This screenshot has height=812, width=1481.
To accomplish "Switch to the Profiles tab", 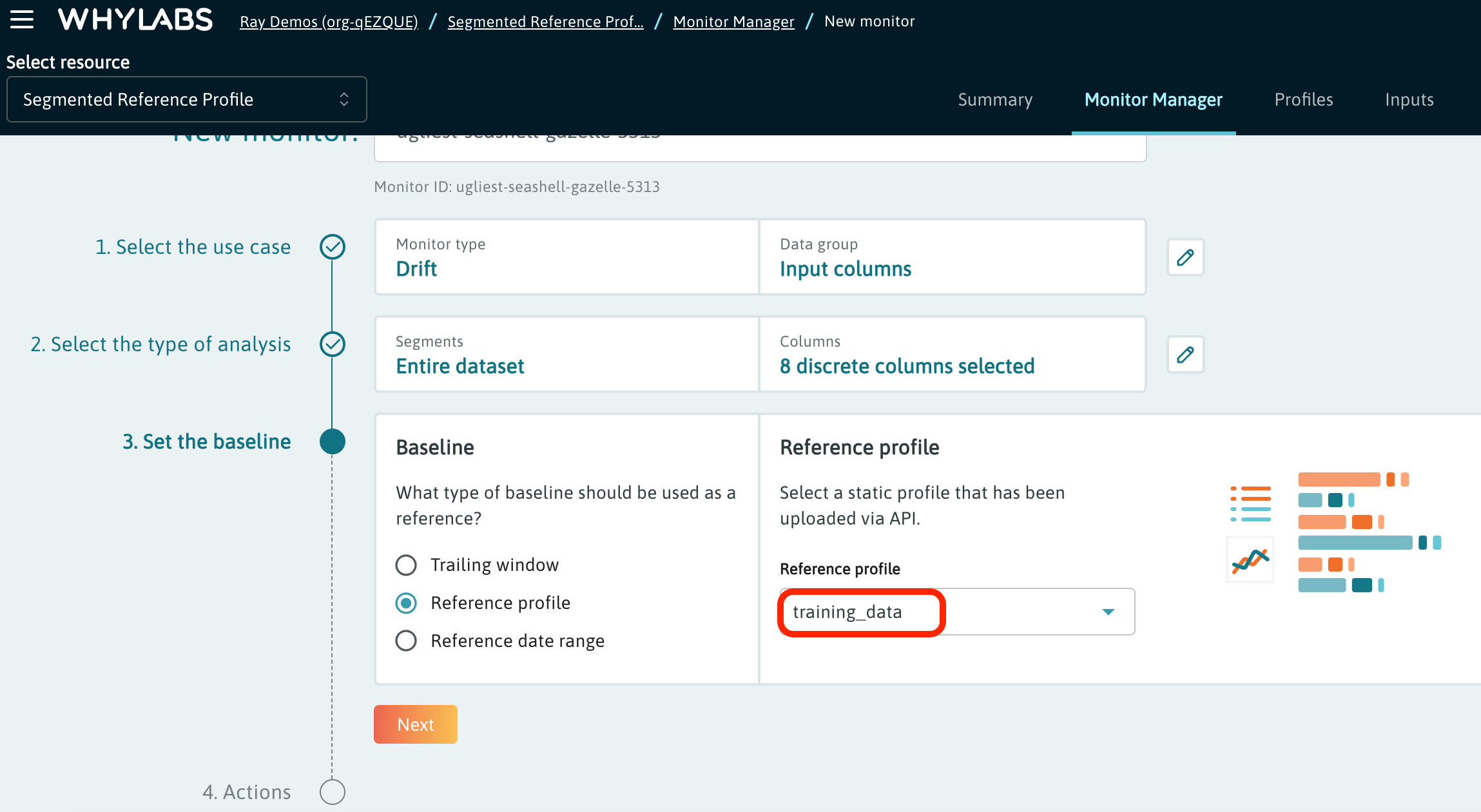I will tap(1304, 99).
